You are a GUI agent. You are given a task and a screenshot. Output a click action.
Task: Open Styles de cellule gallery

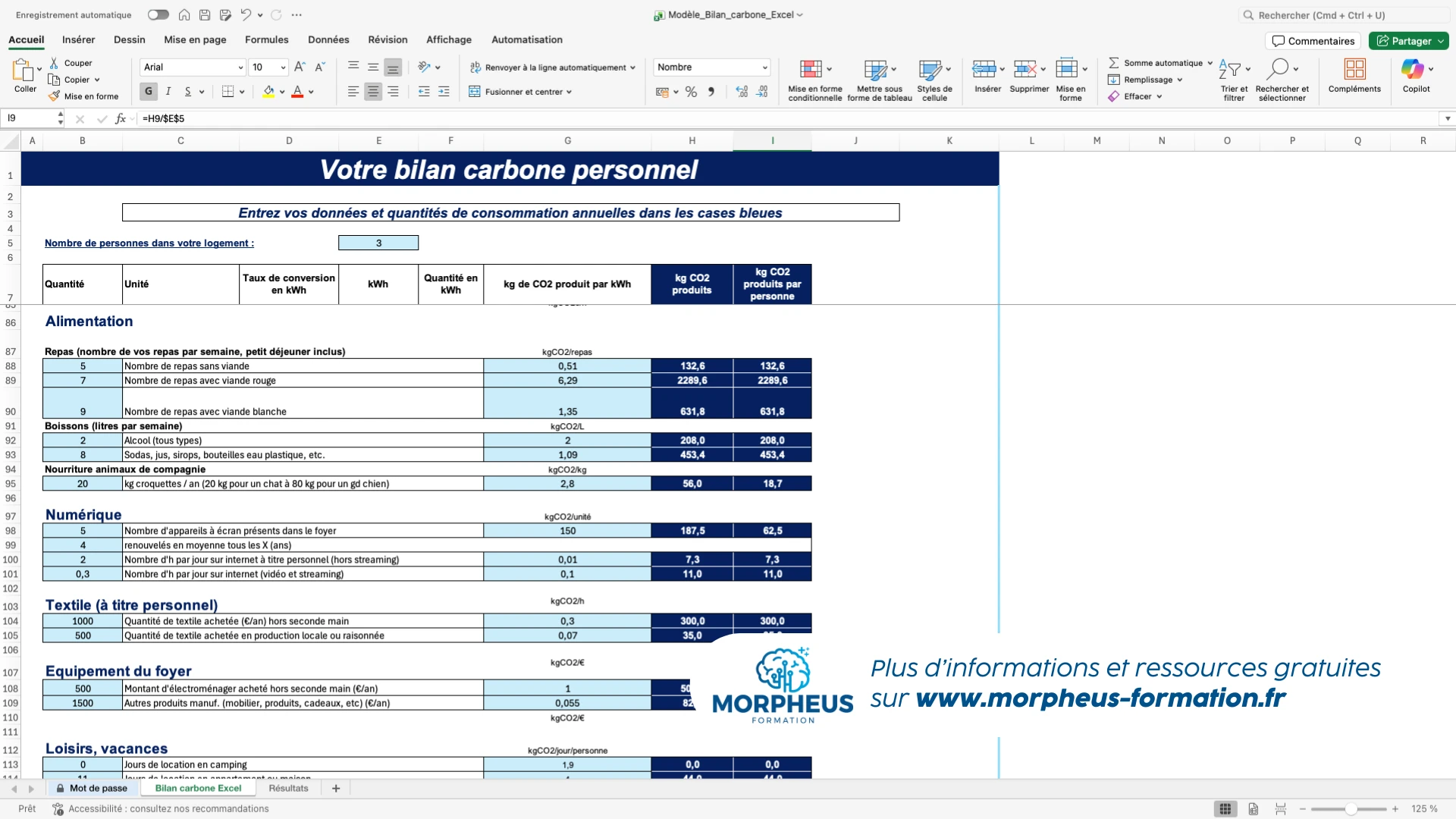coord(934,80)
